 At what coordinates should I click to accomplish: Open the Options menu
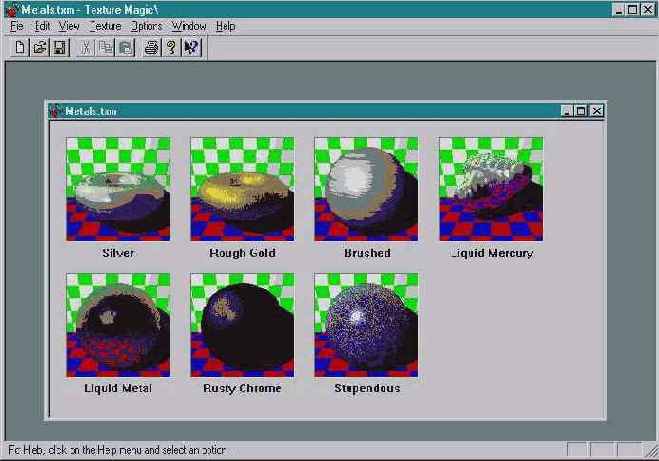[x=146, y=26]
